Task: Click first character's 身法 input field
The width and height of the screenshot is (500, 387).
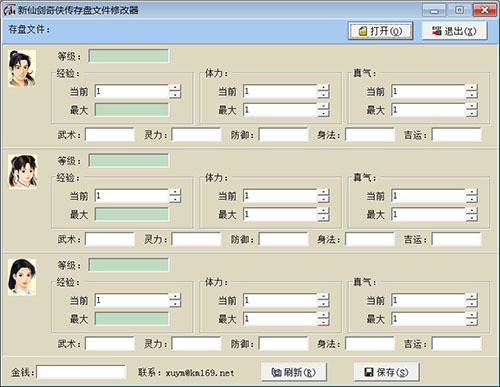Action: pos(370,135)
